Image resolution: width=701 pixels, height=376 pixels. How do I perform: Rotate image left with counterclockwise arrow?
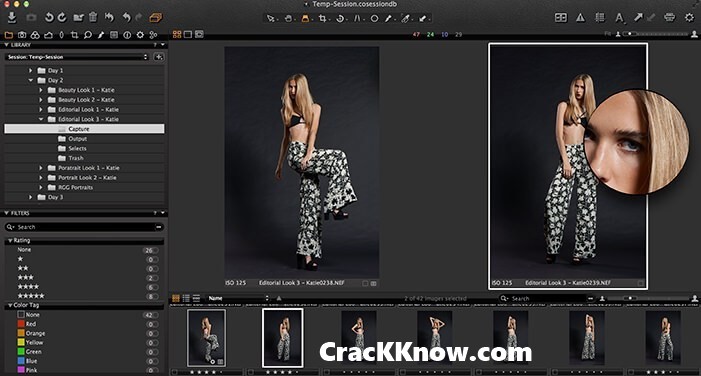tap(49, 17)
